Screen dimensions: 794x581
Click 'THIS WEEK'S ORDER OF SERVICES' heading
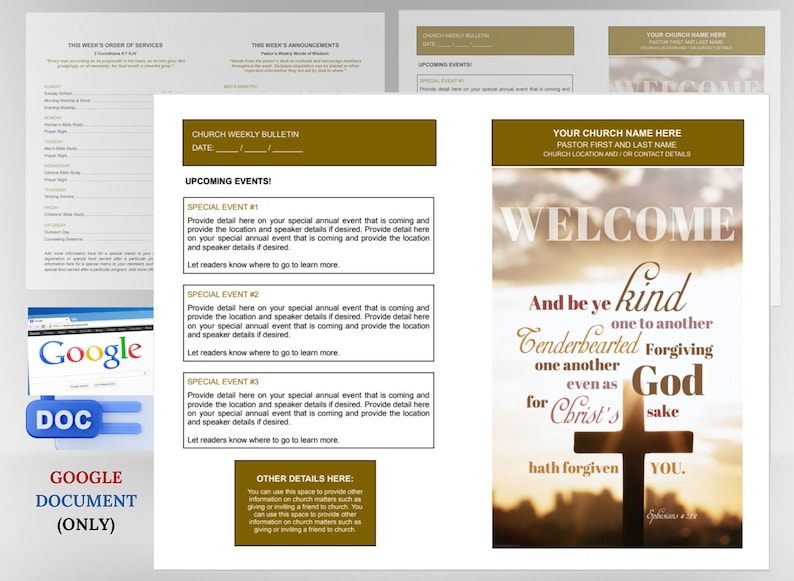[115, 45]
